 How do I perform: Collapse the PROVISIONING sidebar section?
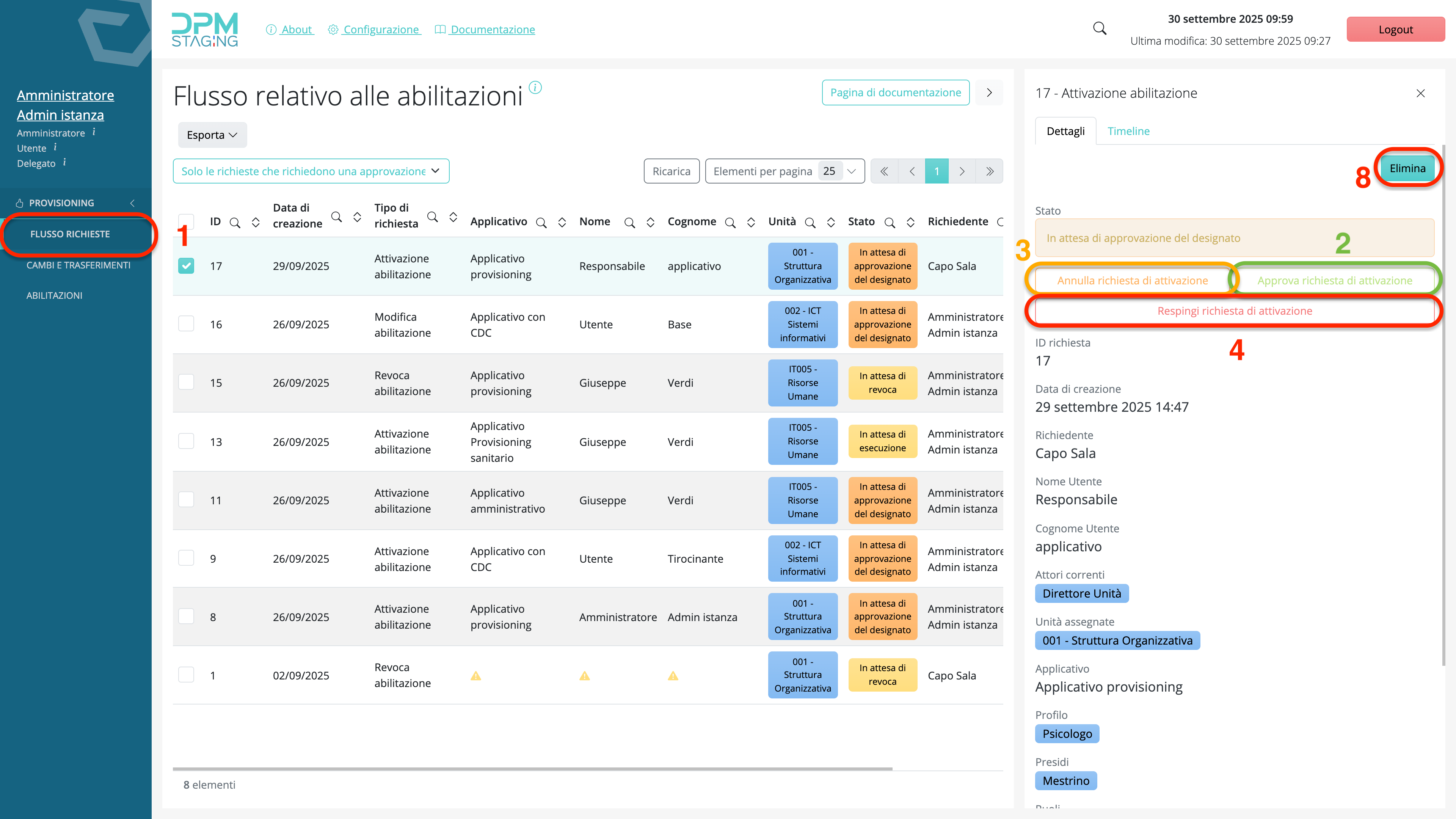click(x=132, y=203)
